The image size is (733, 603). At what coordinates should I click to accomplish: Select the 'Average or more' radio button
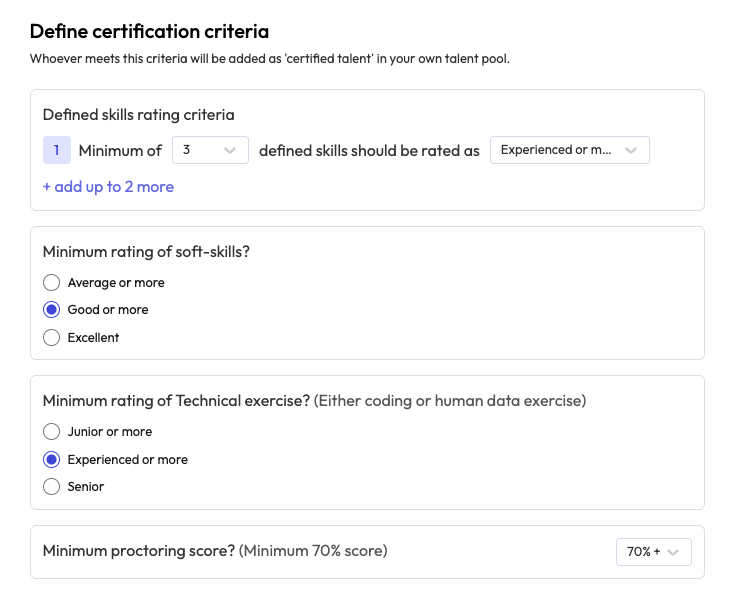(52, 283)
